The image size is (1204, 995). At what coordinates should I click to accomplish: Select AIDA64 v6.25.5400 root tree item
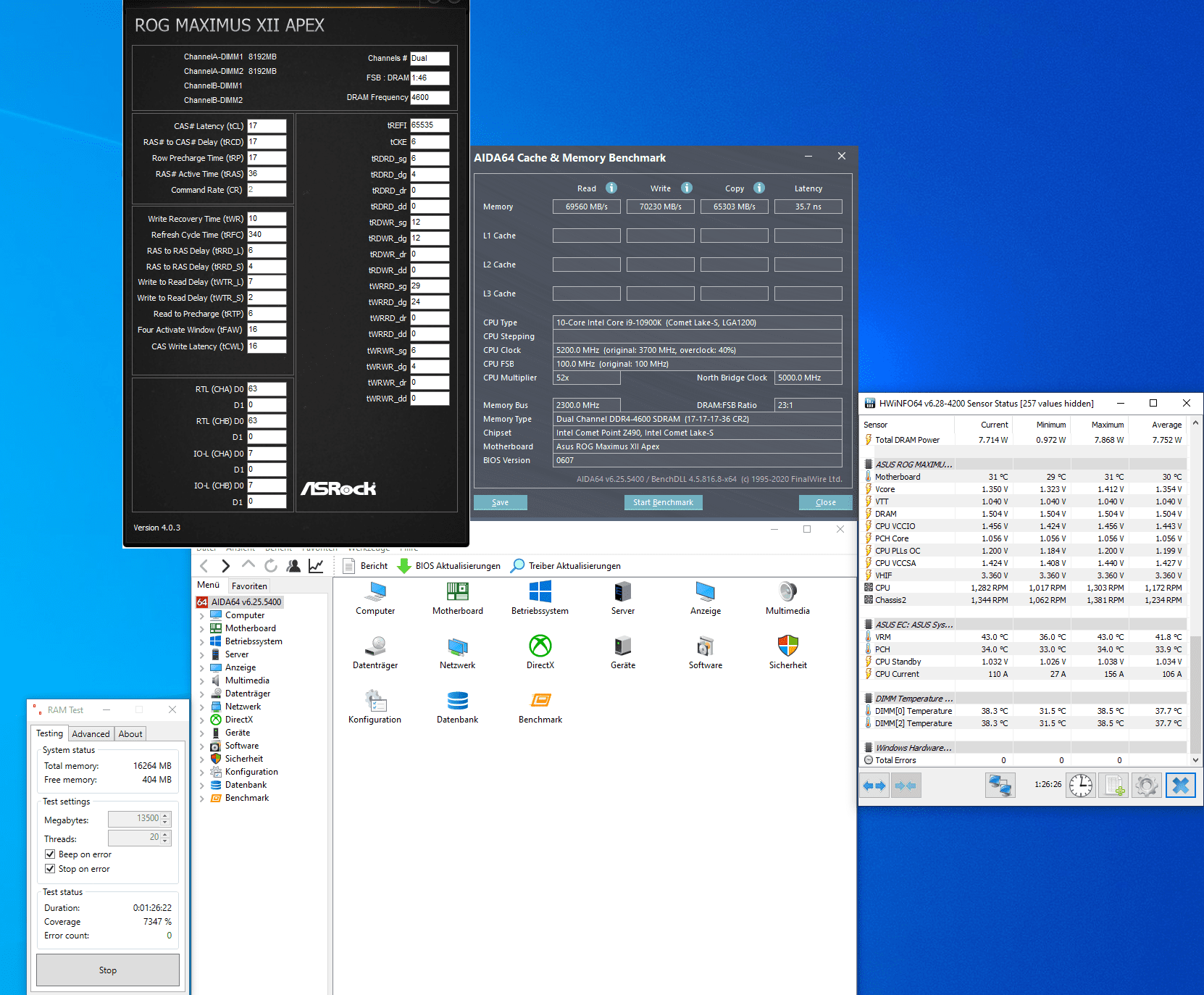[239, 602]
